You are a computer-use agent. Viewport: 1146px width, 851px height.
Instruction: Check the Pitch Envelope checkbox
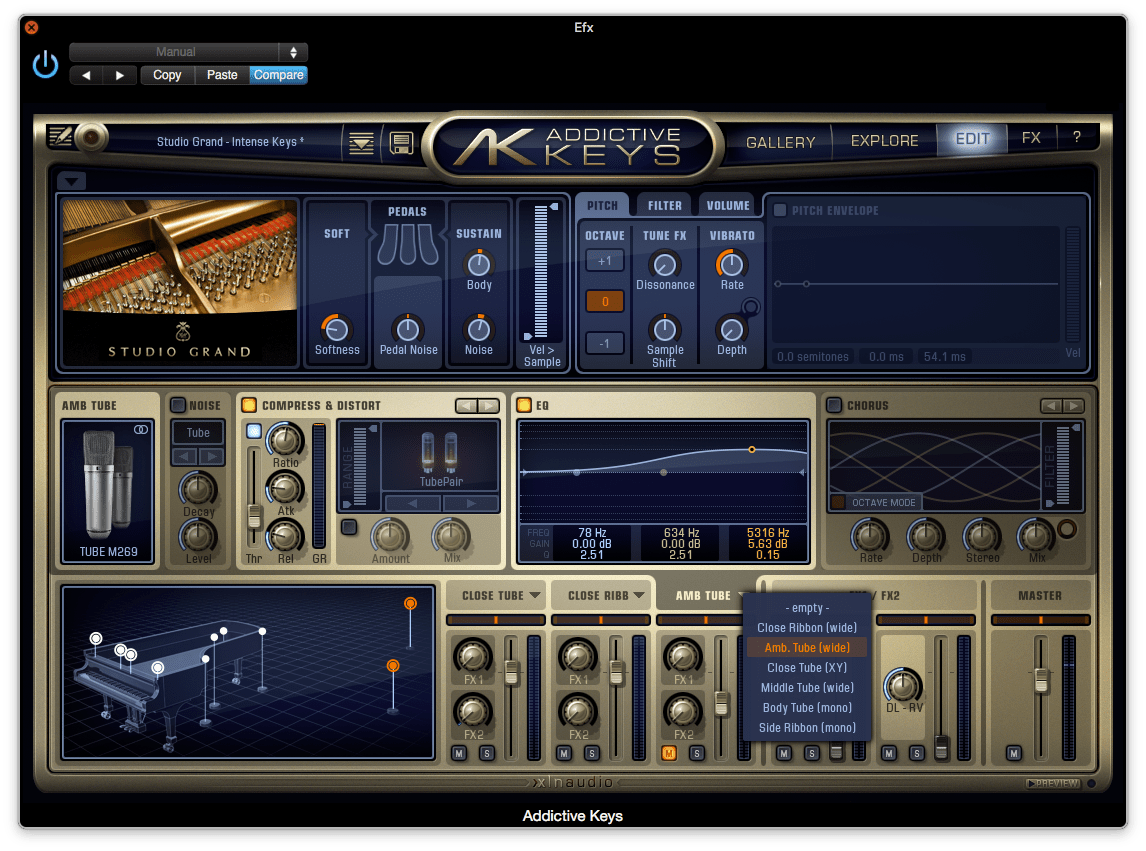click(x=780, y=211)
